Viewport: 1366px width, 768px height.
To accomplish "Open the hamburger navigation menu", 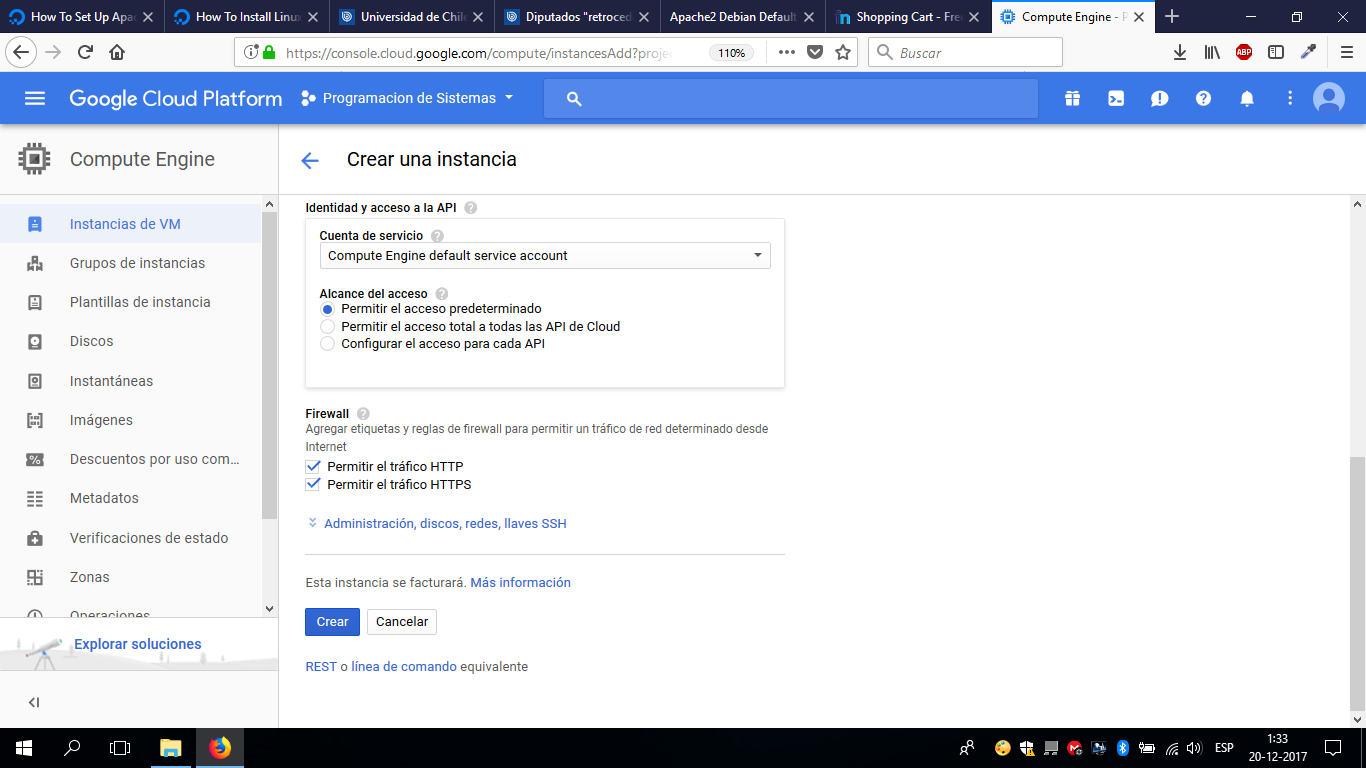I will coord(35,98).
